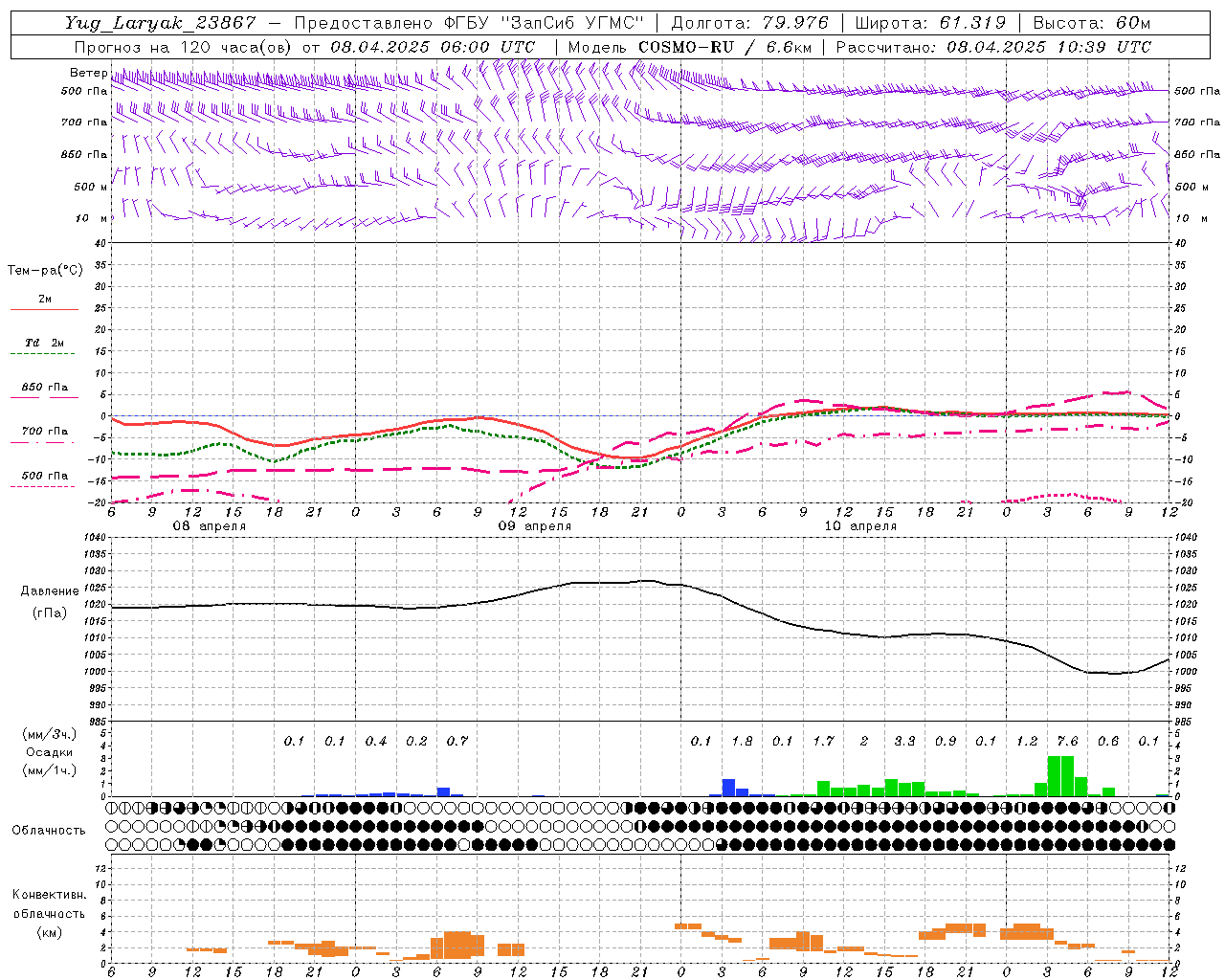Select the text Предоставлено ФГБУ "ЗапСиб УГМС"

point(469,23)
